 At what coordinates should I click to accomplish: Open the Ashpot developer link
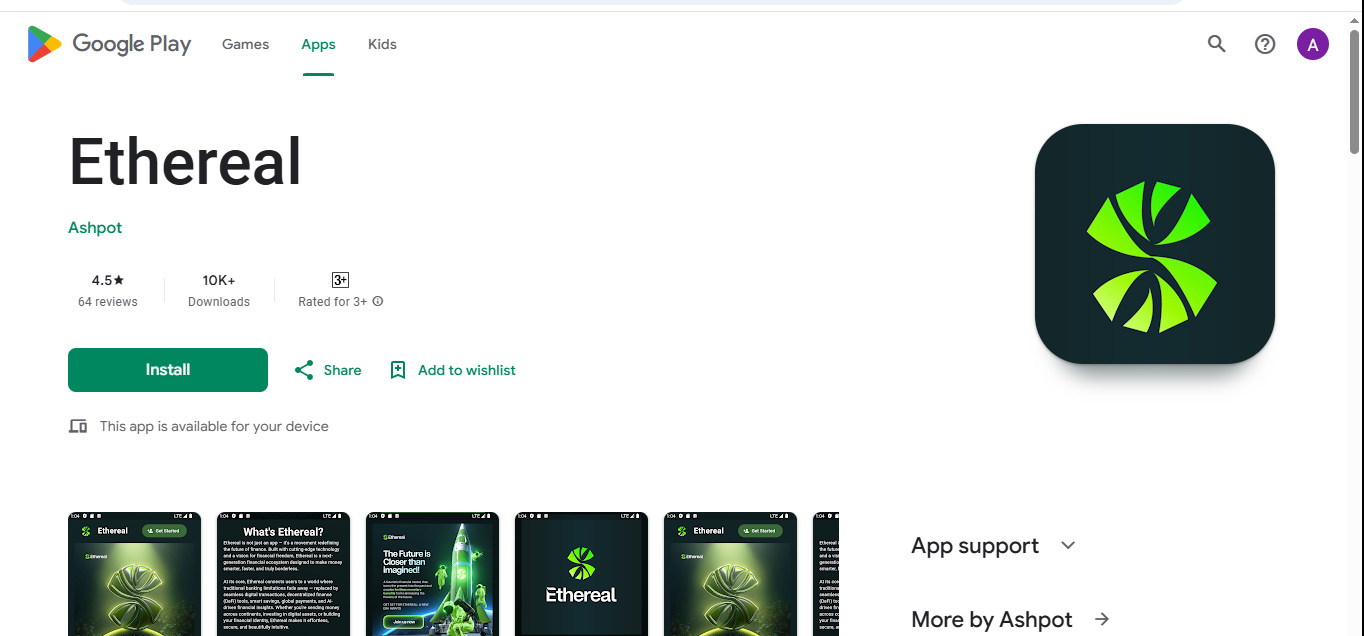[95, 228]
